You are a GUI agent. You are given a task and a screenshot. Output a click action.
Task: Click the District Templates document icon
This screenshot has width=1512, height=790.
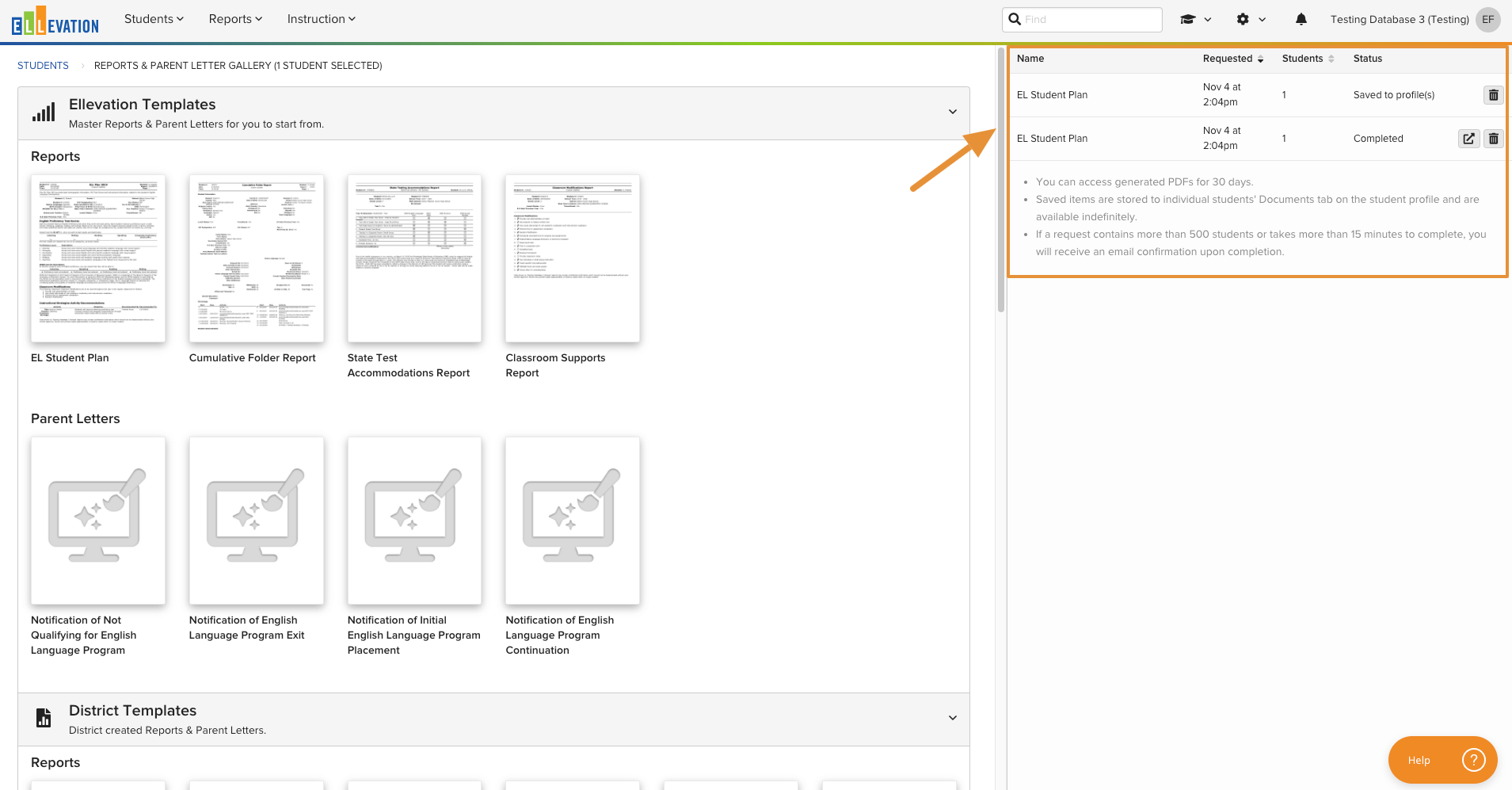[x=44, y=718]
